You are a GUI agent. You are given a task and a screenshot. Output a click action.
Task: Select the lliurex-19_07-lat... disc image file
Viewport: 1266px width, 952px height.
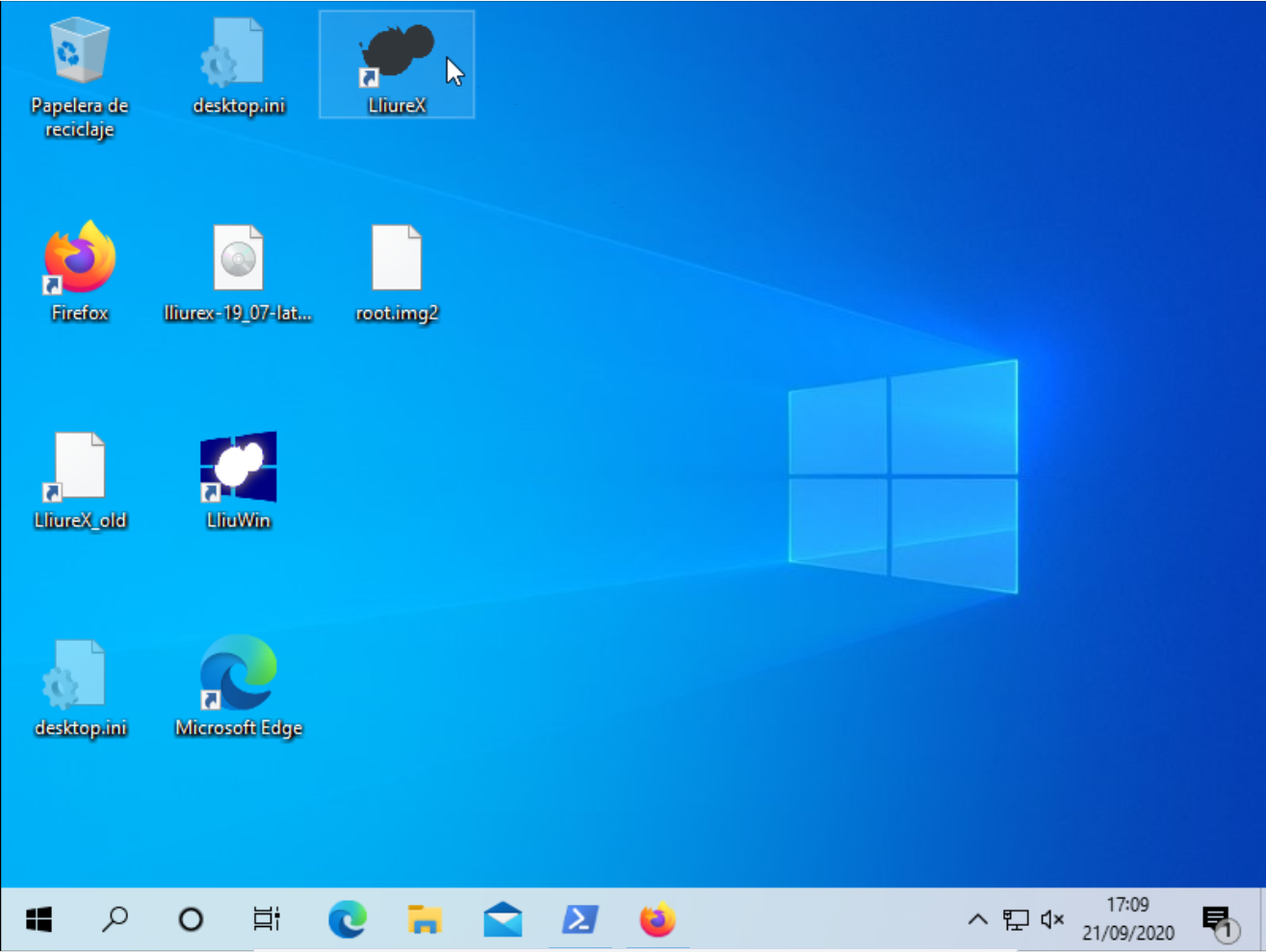coord(238,273)
